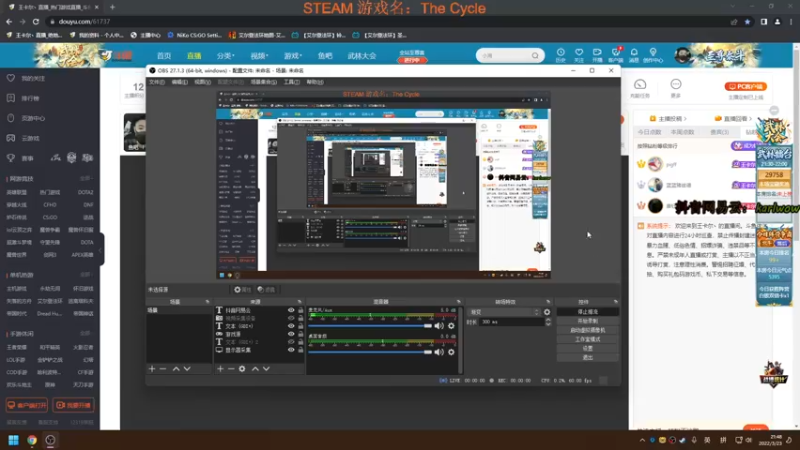Move scene down in Scenes panel
This screenshot has width=800, height=450.
pyautogui.click(x=187, y=368)
